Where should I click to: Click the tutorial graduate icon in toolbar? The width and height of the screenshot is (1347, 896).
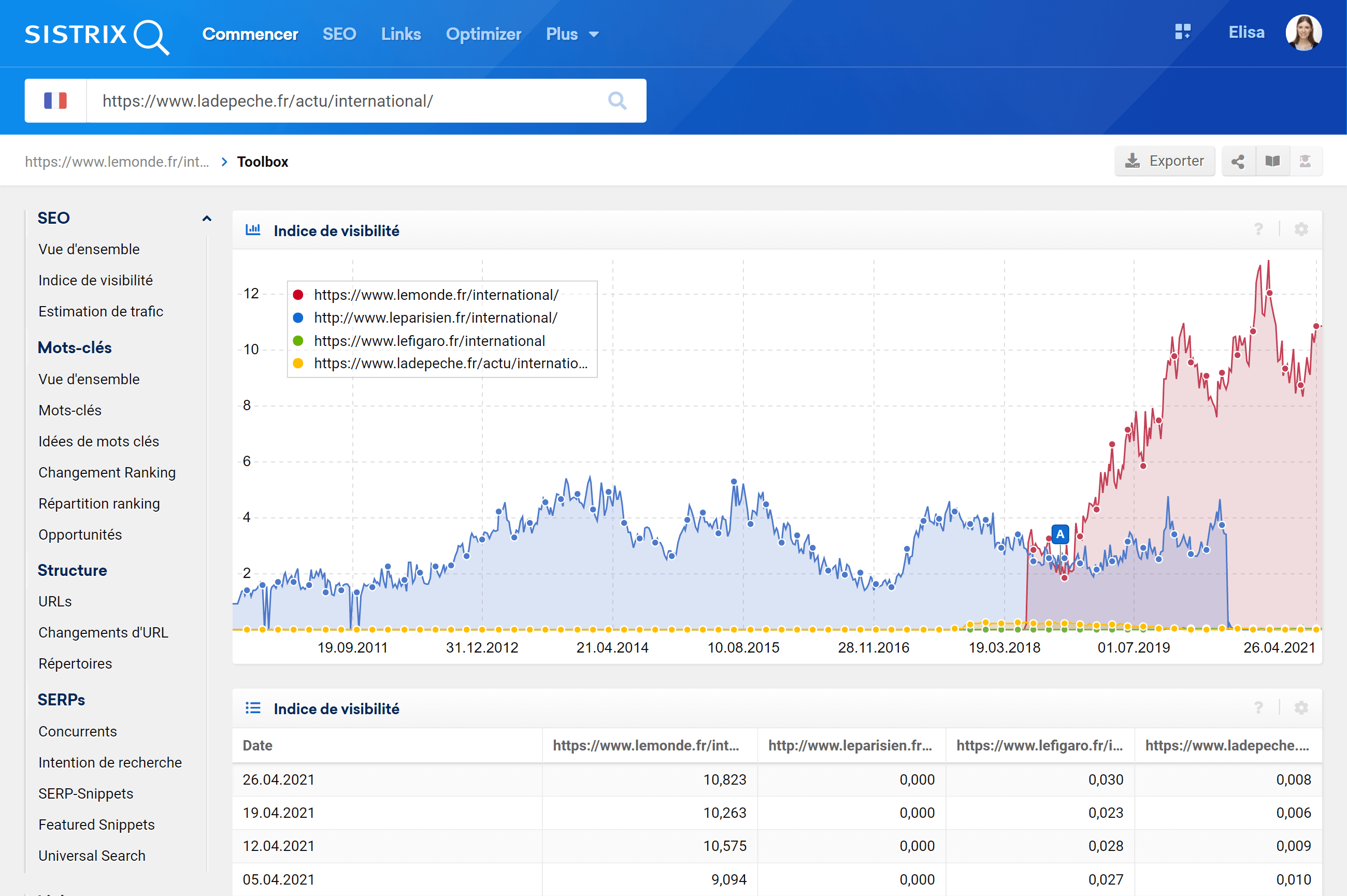[x=1305, y=162]
